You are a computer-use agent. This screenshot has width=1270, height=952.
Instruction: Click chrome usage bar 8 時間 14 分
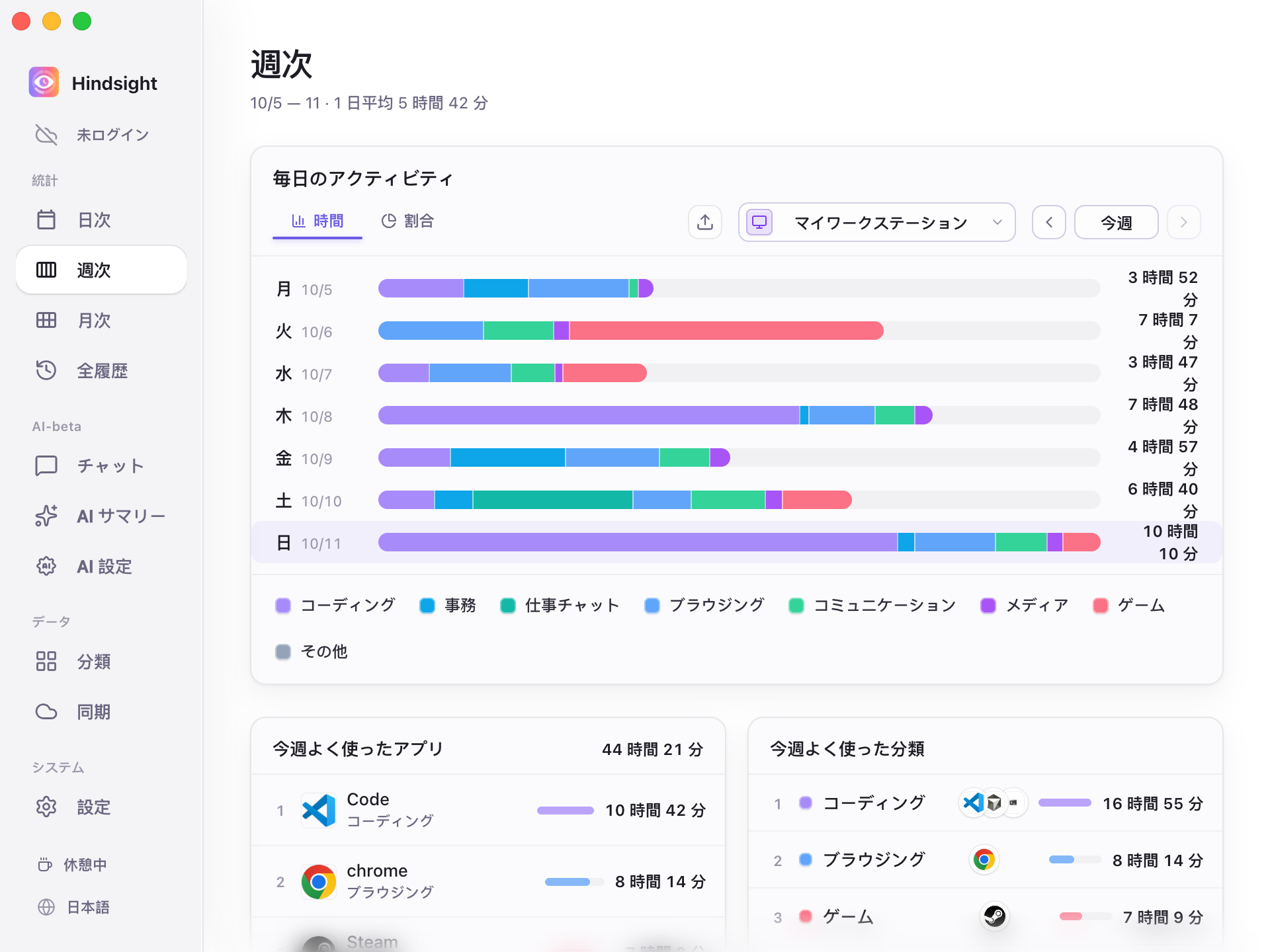tap(574, 882)
